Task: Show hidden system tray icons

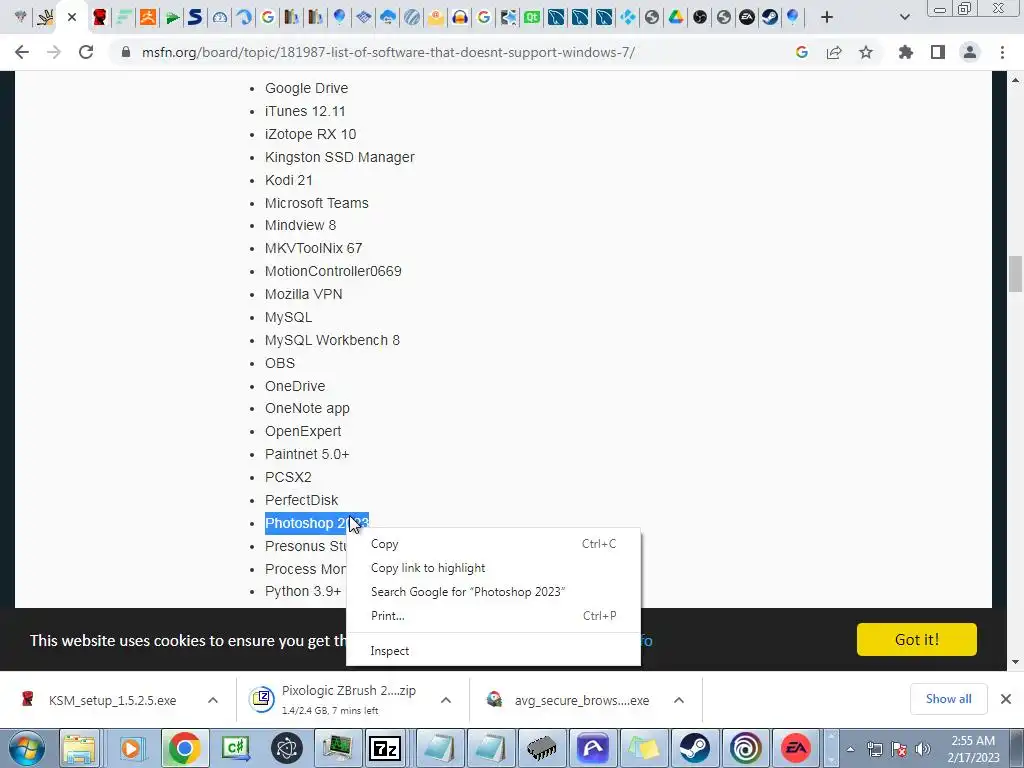Action: 850,749
